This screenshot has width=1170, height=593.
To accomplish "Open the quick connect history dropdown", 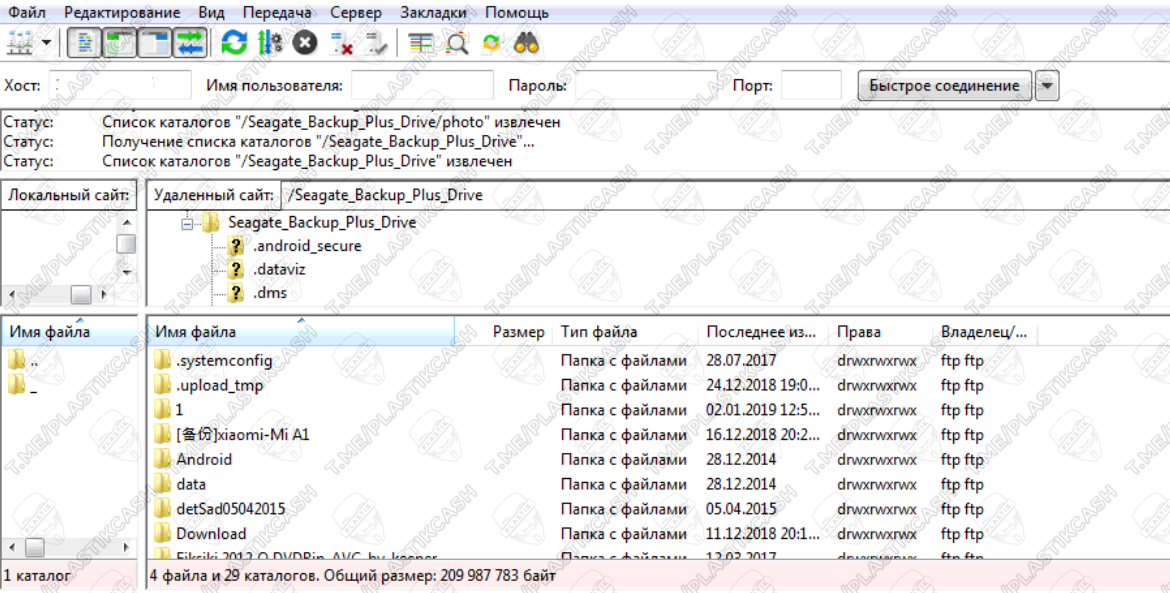I will [x=1047, y=86].
